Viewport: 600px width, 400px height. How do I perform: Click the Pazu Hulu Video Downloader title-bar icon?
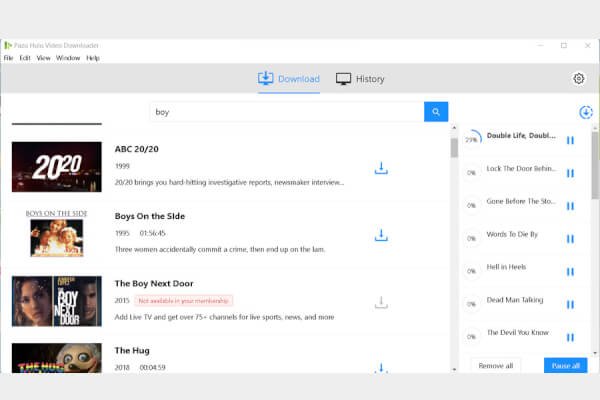(8, 45)
